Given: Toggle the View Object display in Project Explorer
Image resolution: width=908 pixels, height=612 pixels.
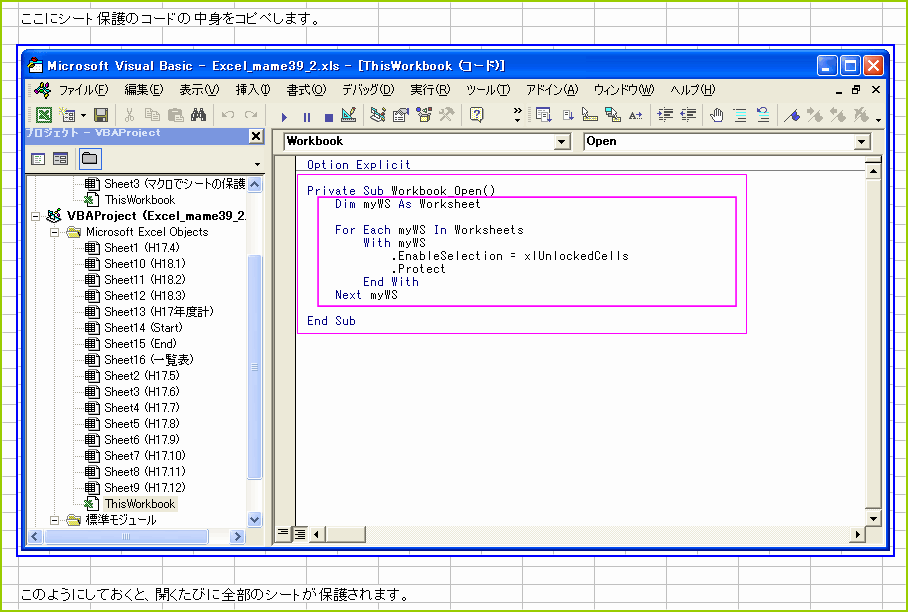Looking at the screenshot, I should (x=59, y=158).
